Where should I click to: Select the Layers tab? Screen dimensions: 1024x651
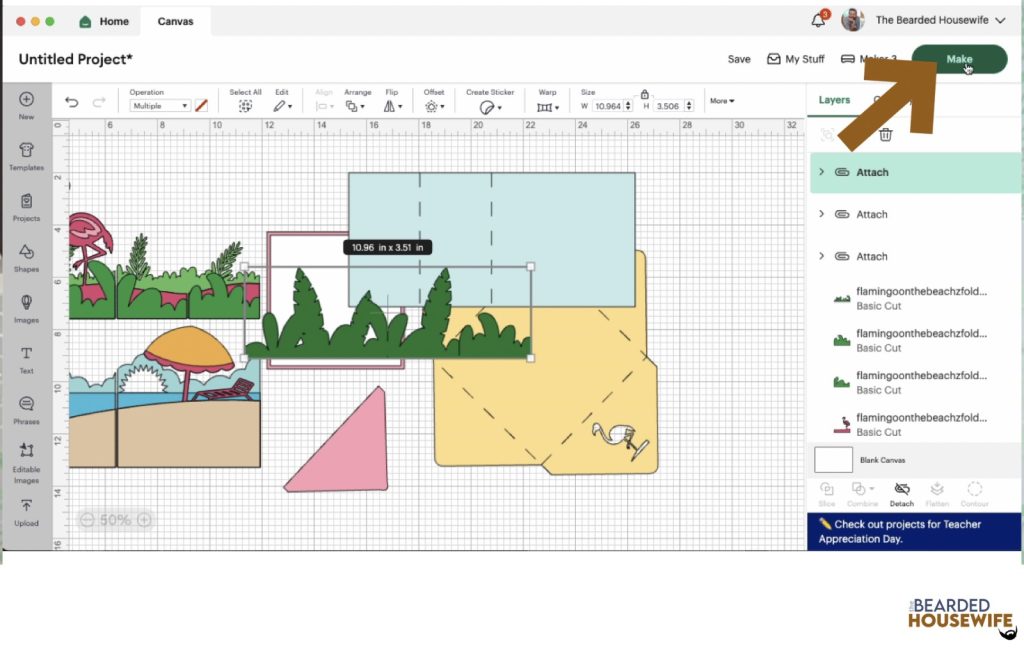coord(834,100)
